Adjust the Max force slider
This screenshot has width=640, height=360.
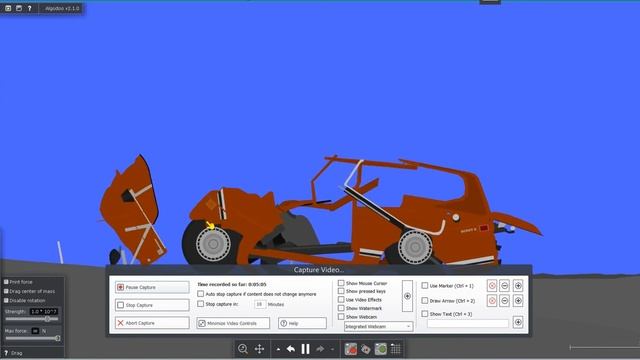coord(33,338)
